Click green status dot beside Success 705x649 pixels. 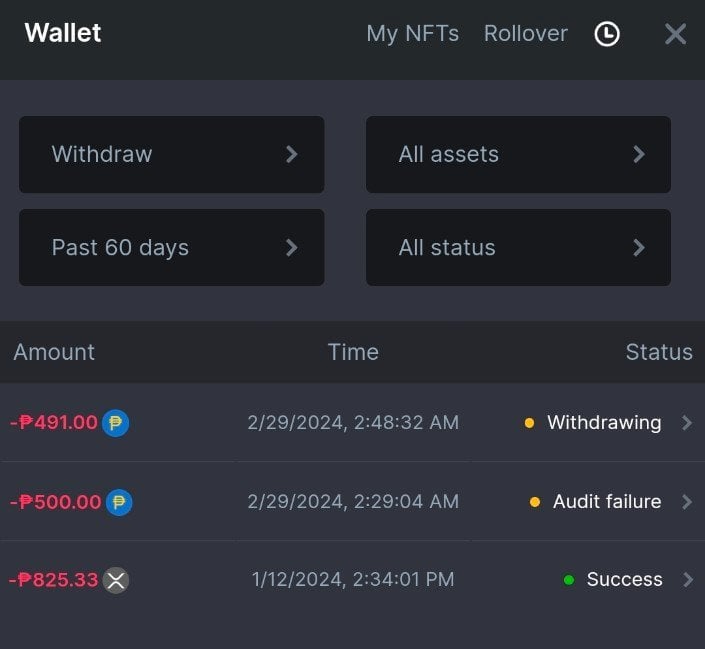pos(568,580)
